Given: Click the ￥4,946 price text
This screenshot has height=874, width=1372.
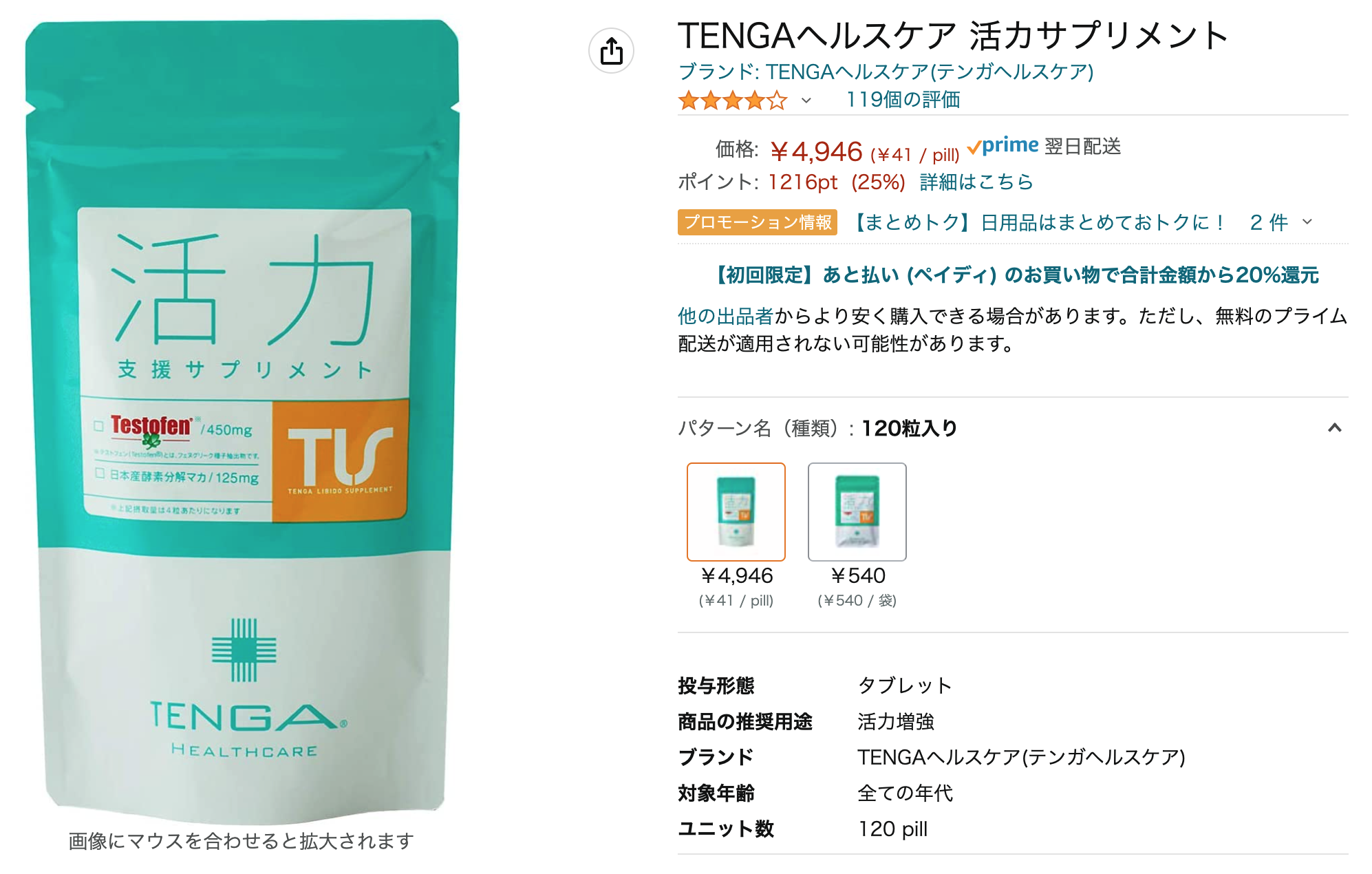Looking at the screenshot, I should [x=816, y=152].
